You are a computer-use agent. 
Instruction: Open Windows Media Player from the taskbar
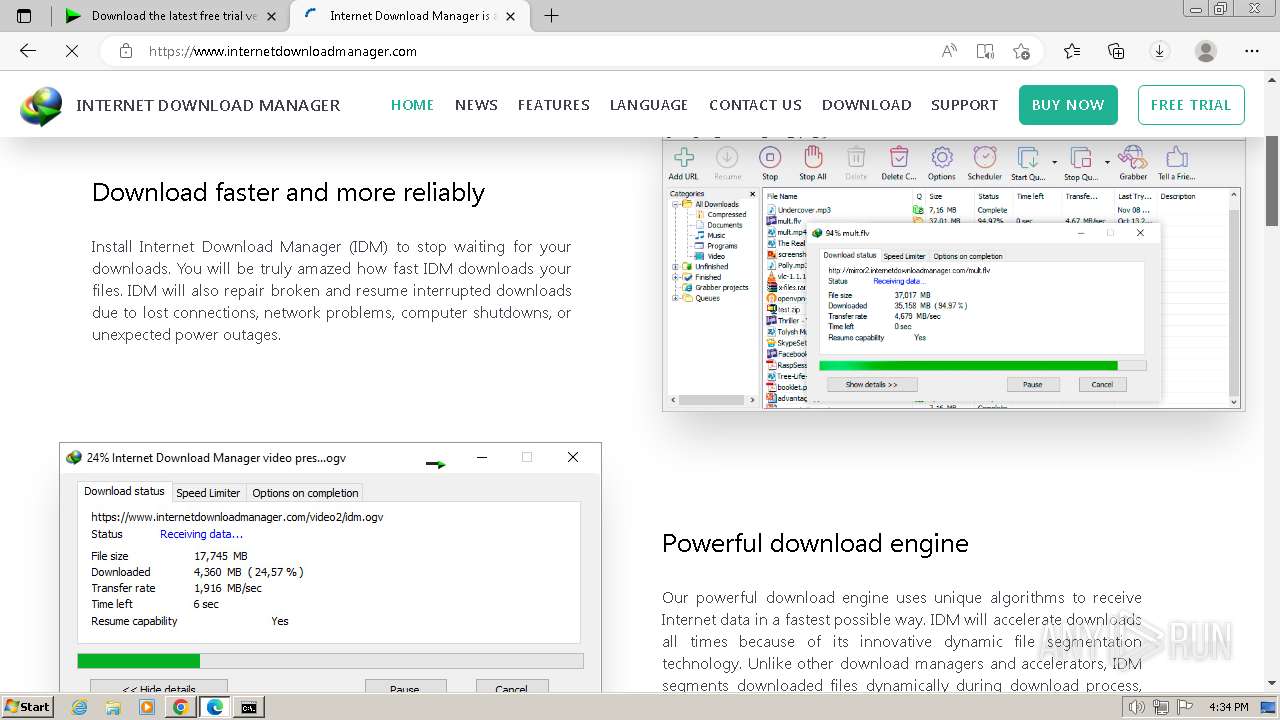[147, 707]
